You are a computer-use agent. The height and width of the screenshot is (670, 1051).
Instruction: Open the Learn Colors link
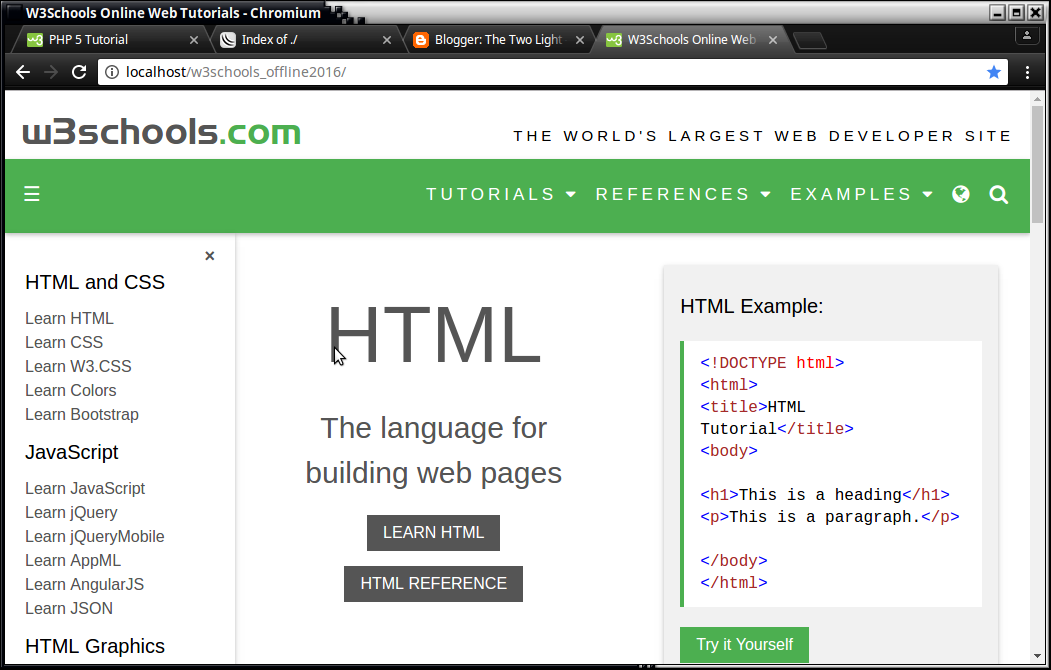[70, 391]
